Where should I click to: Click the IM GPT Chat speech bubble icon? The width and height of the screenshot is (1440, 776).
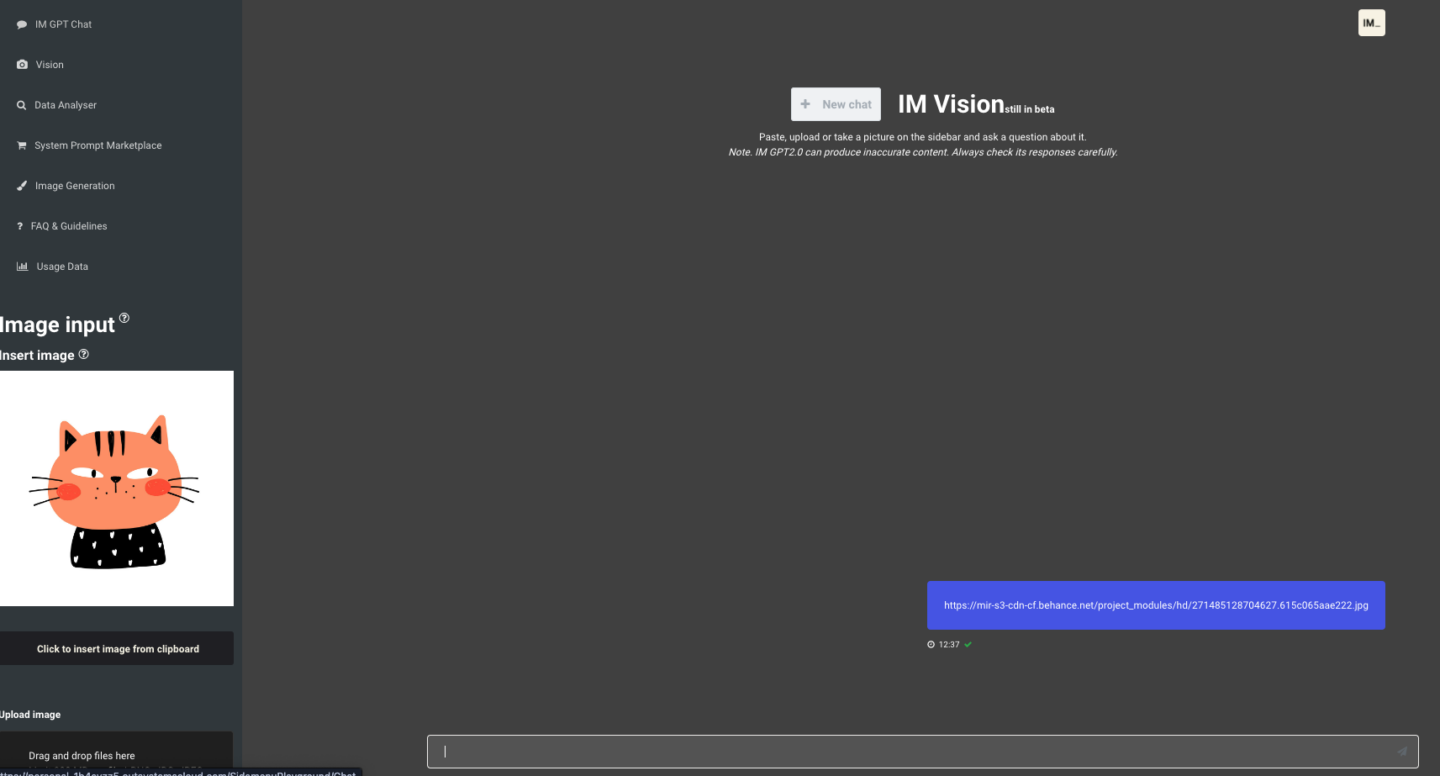(x=22, y=25)
